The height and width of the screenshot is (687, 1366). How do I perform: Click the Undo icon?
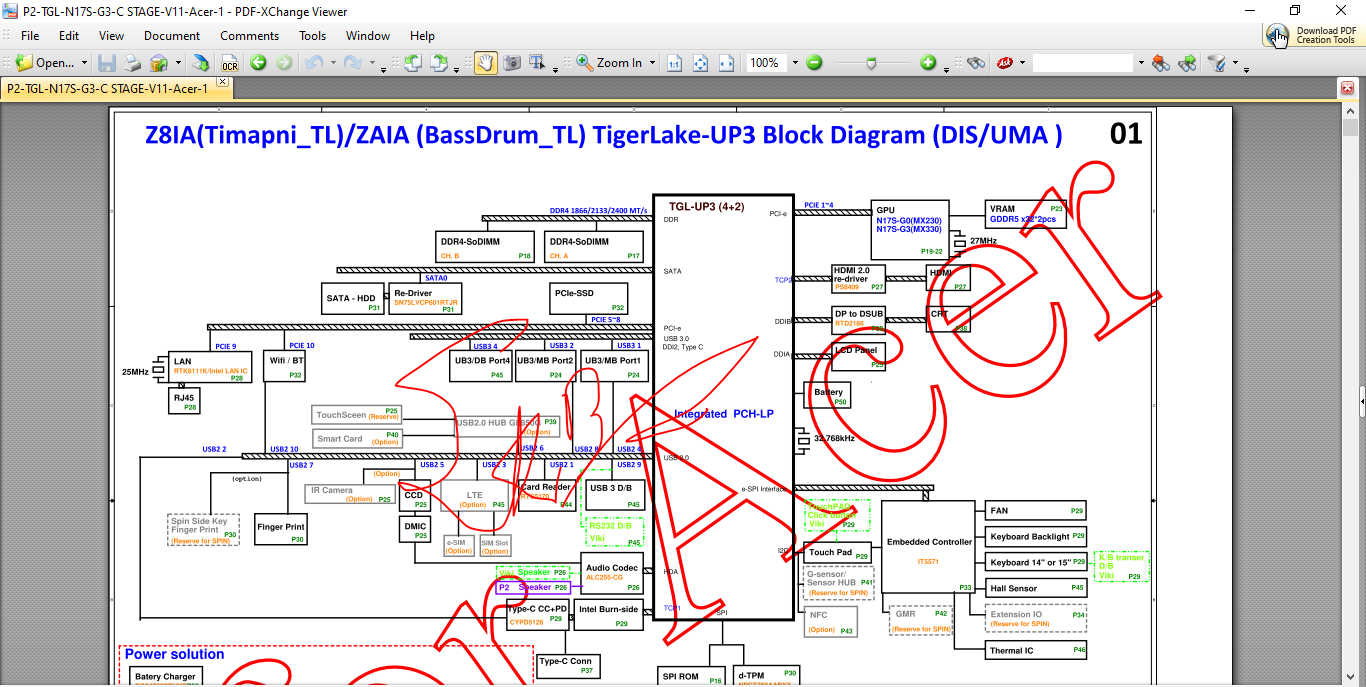click(313, 63)
